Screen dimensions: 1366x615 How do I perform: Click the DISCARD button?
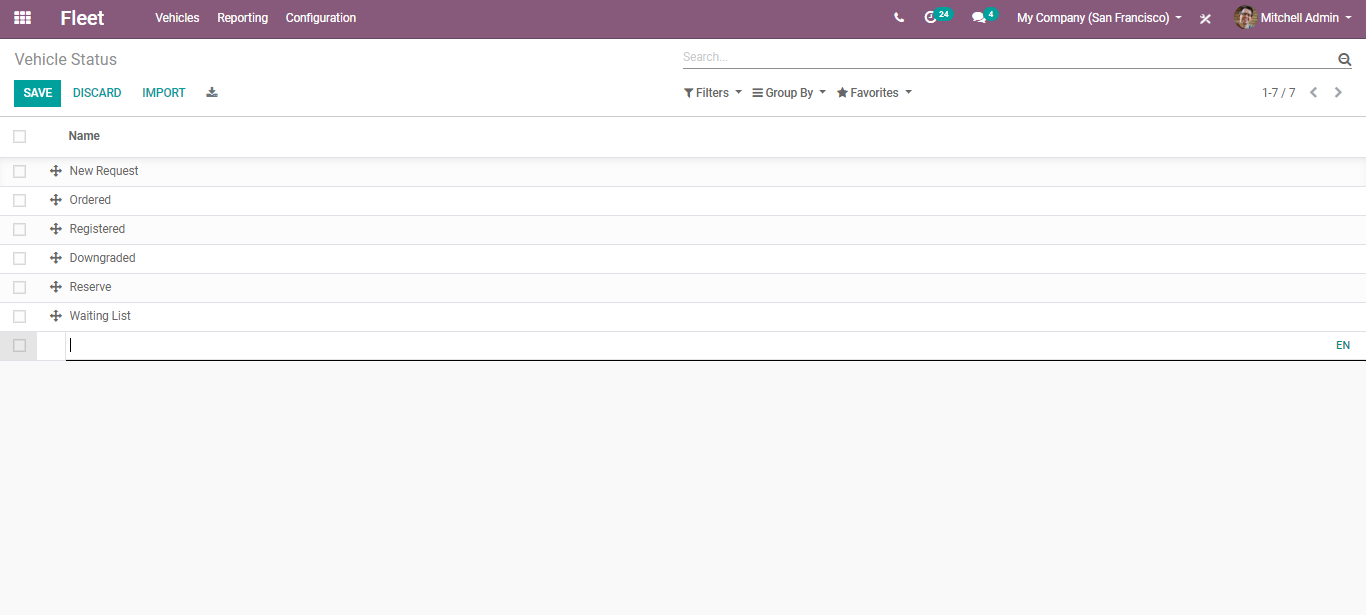click(97, 93)
